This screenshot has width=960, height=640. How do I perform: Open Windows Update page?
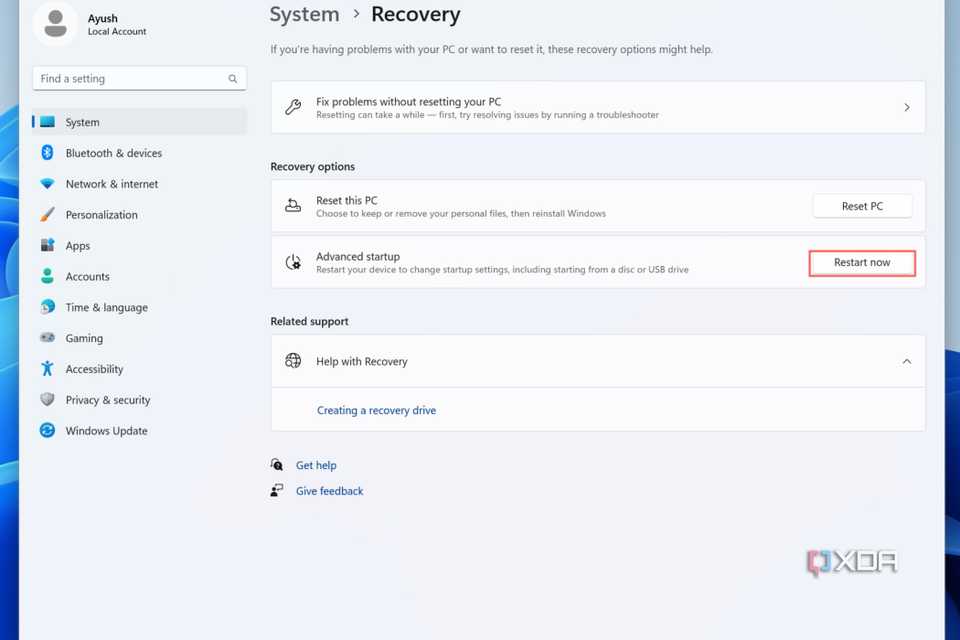coord(140,430)
